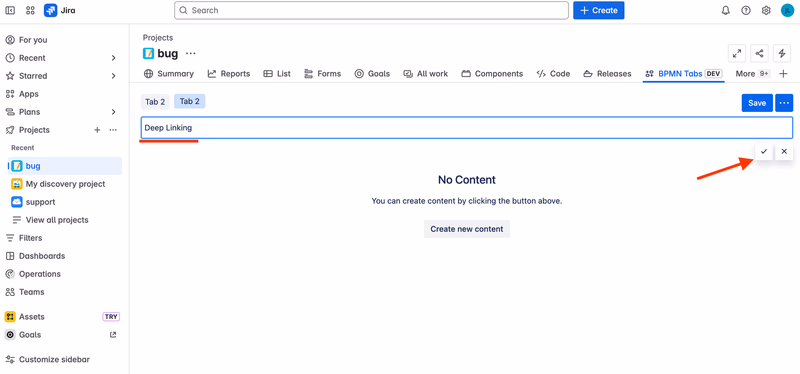This screenshot has height=374, width=800.
Task: Click the Projects label in the sidebar
Action: tap(34, 130)
